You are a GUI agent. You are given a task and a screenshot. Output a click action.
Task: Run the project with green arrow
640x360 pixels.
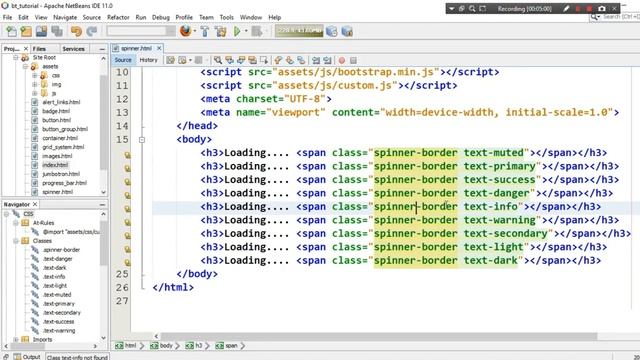click(x=237, y=31)
